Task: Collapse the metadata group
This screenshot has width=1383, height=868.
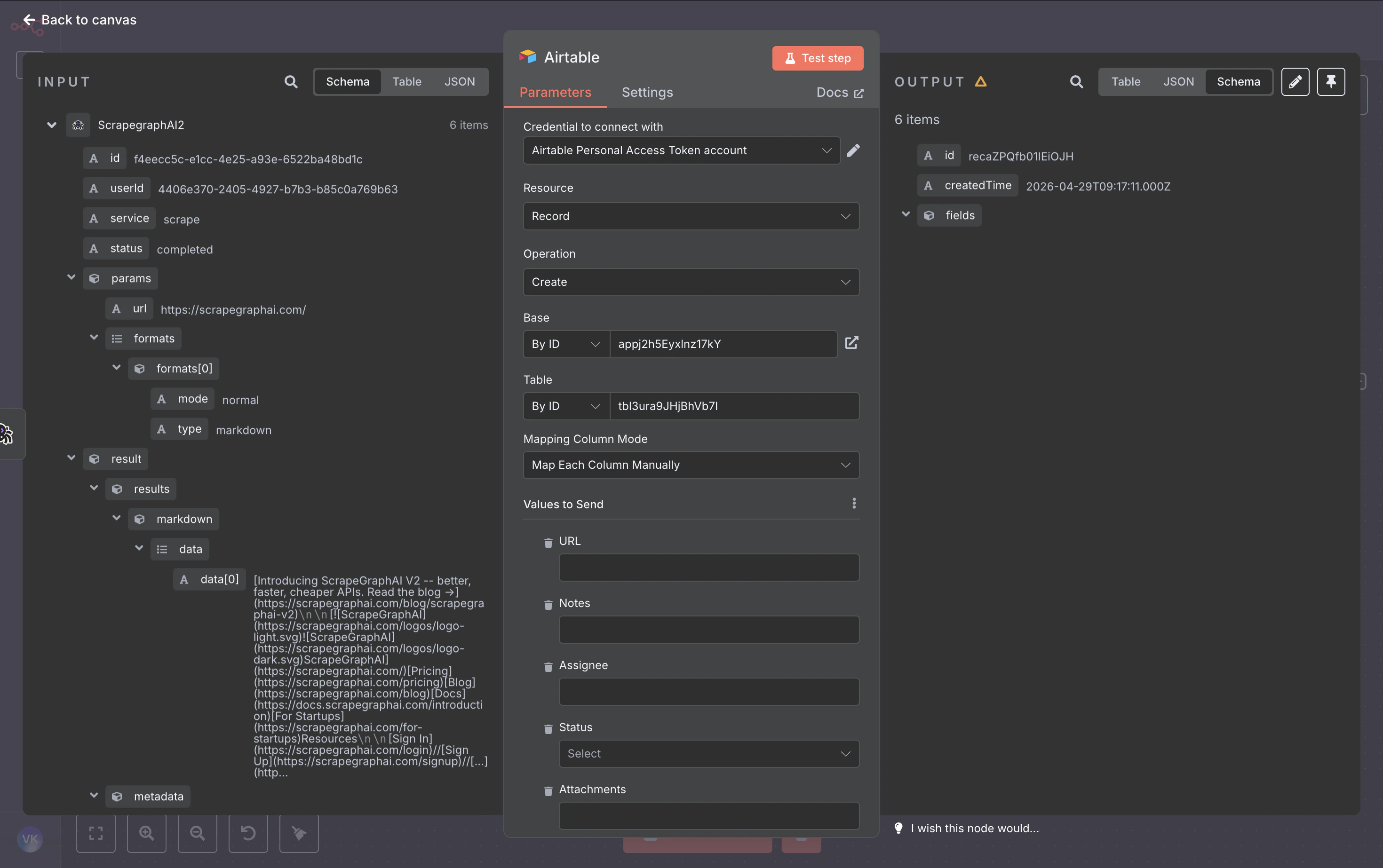Action: click(x=94, y=796)
